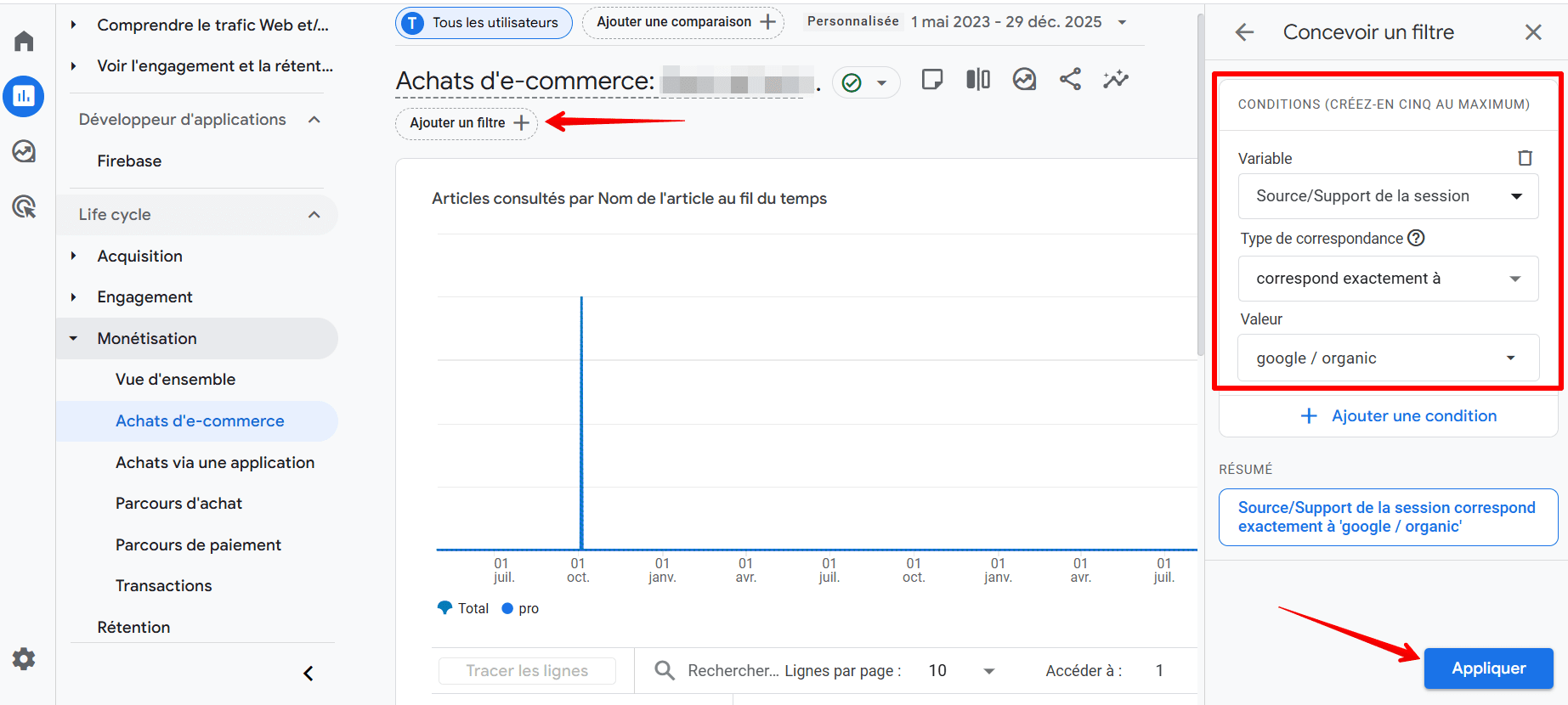
Task: Click the Rechercher search field
Action: [x=731, y=671]
